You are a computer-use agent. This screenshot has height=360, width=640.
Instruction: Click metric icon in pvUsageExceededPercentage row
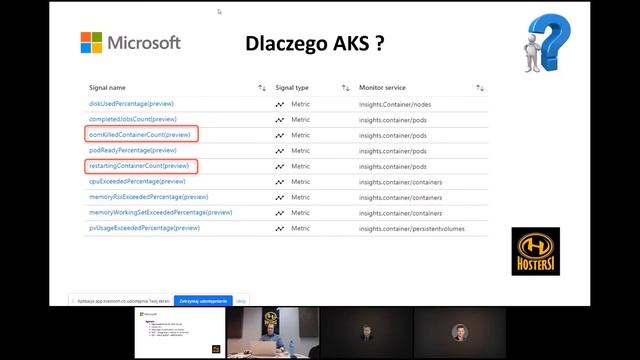pyautogui.click(x=280, y=229)
